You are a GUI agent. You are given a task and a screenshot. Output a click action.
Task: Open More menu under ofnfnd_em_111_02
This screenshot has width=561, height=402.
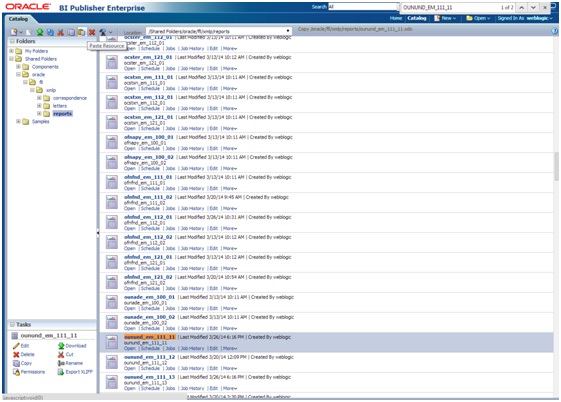230,209
